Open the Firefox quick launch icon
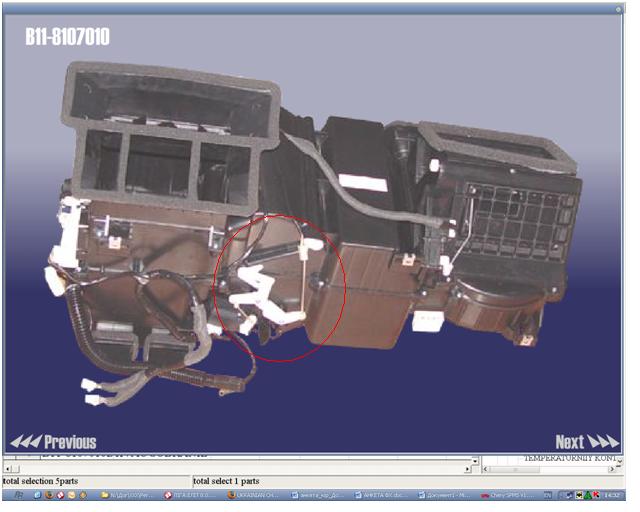Viewport: 640px width, 512px height. [x=49, y=495]
